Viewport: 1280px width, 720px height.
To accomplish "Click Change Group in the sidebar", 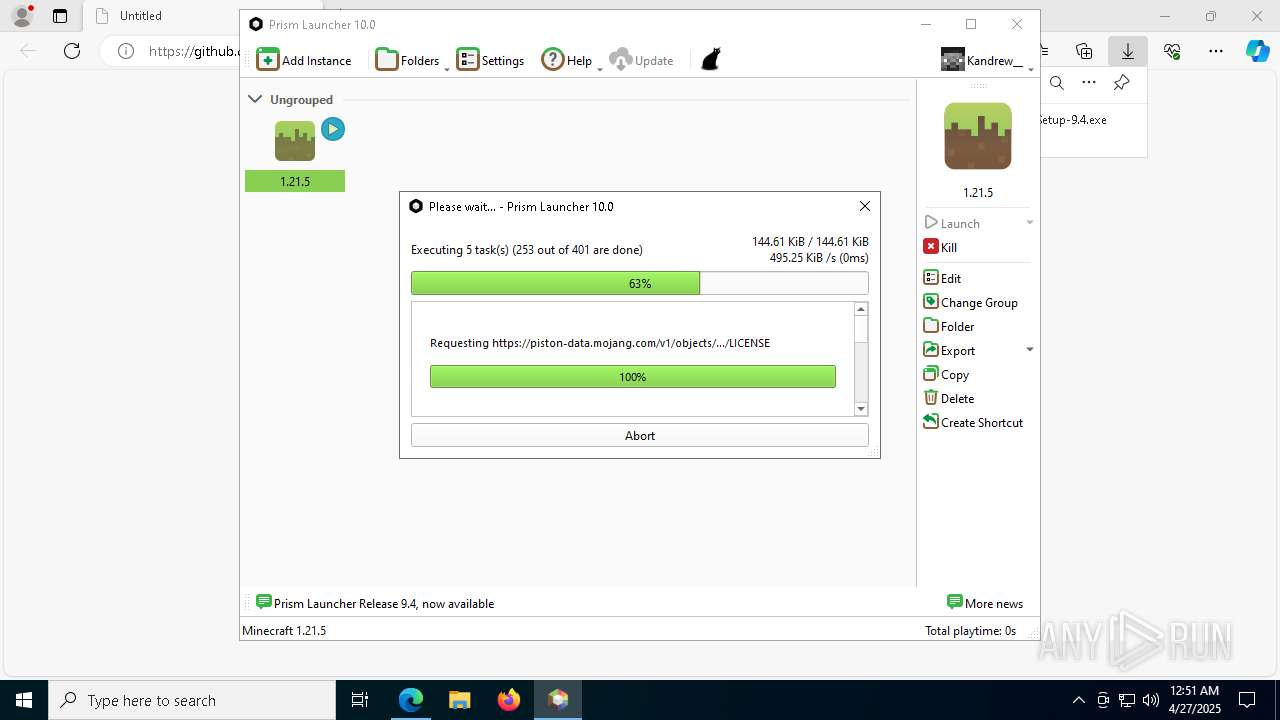I will tap(970, 302).
